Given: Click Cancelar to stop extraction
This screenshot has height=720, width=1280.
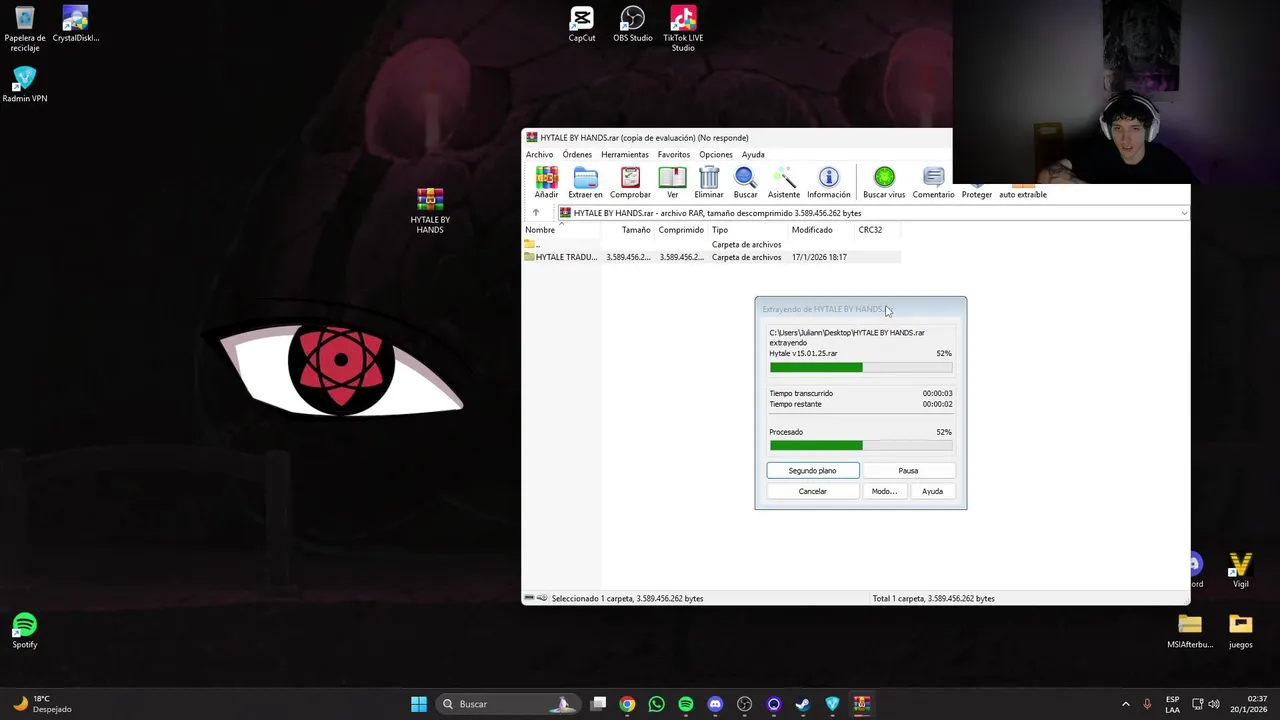Looking at the screenshot, I should point(812,491).
